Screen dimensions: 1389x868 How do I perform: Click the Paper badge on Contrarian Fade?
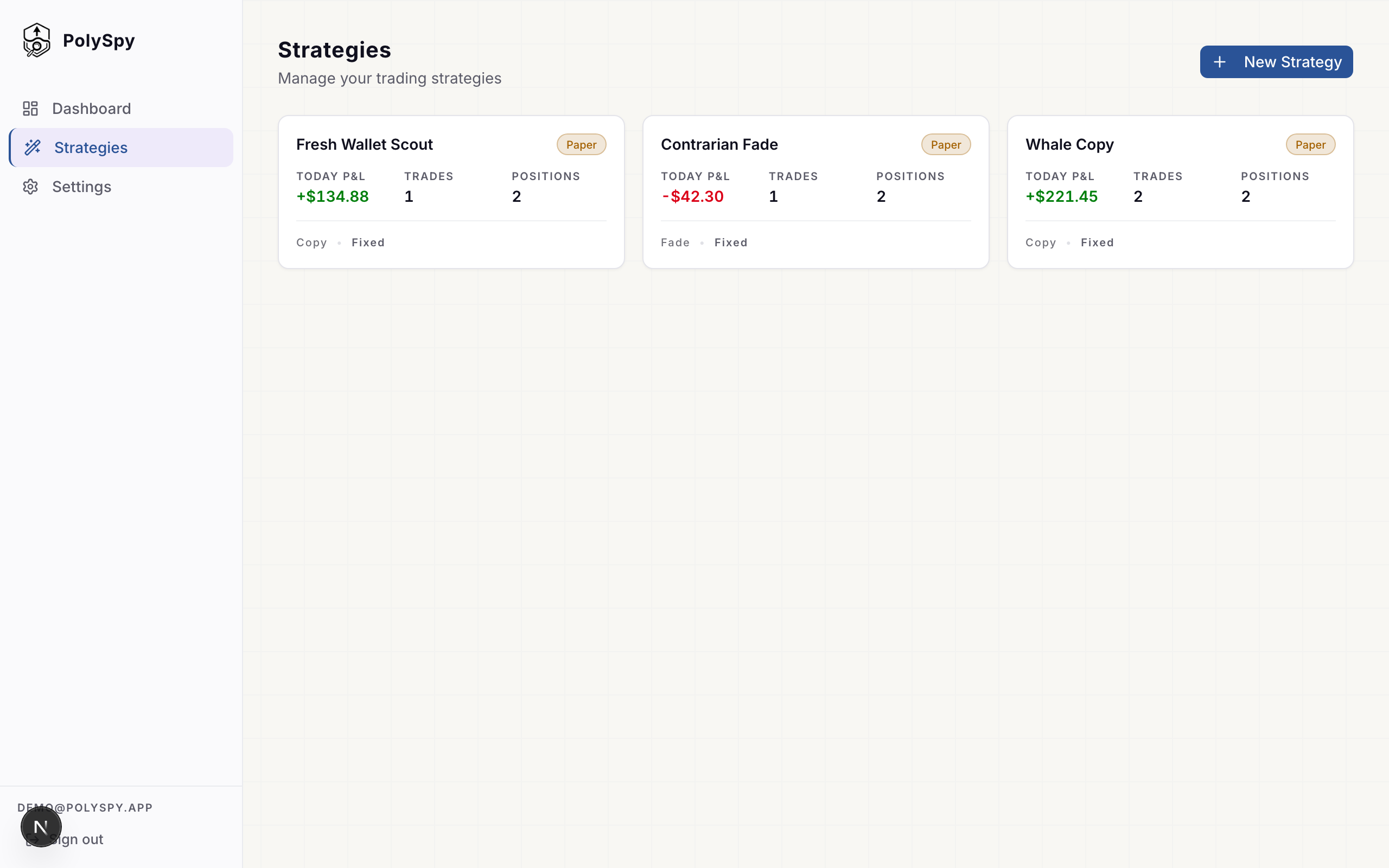click(x=945, y=145)
